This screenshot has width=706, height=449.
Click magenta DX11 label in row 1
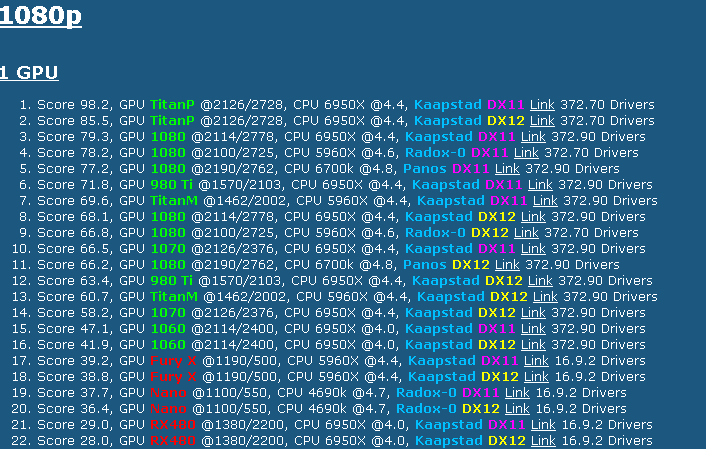(506, 105)
